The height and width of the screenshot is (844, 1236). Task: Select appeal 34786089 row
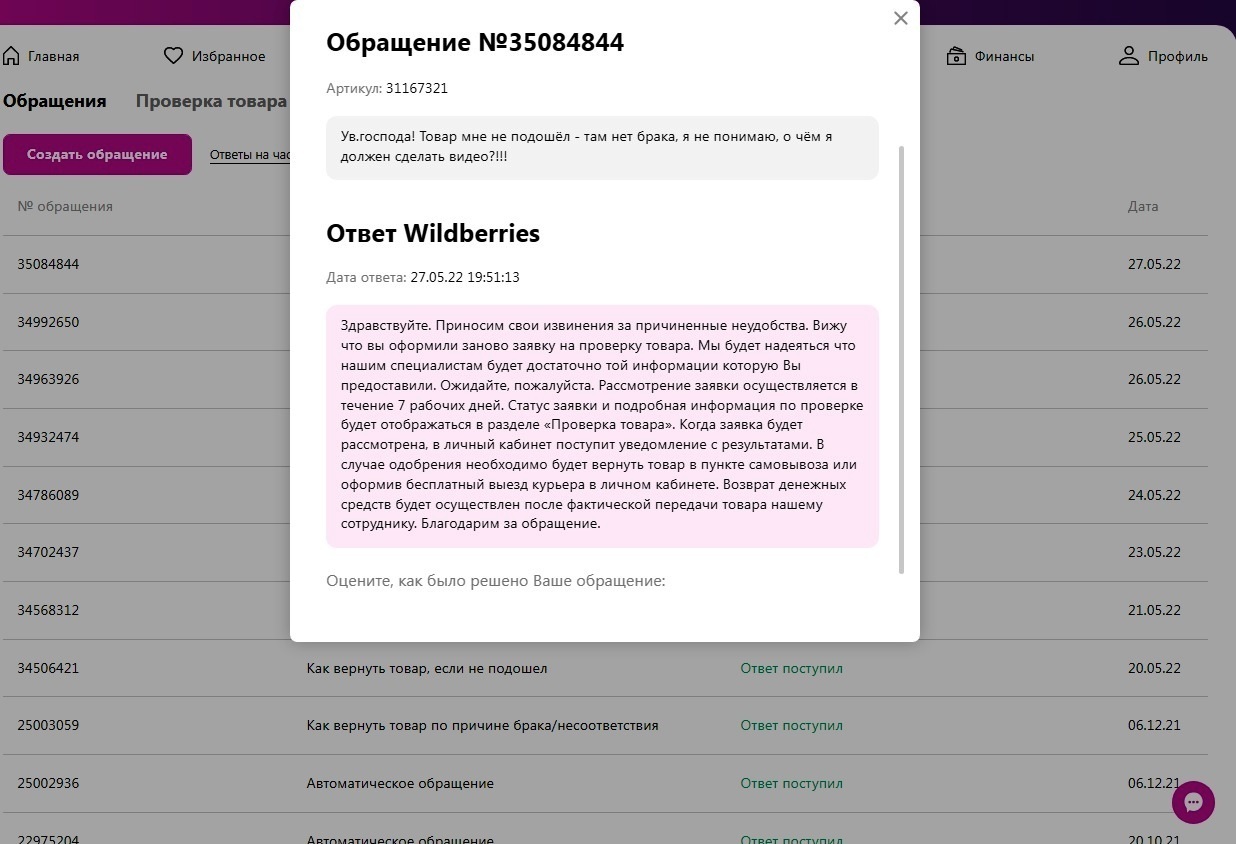[x=48, y=495]
